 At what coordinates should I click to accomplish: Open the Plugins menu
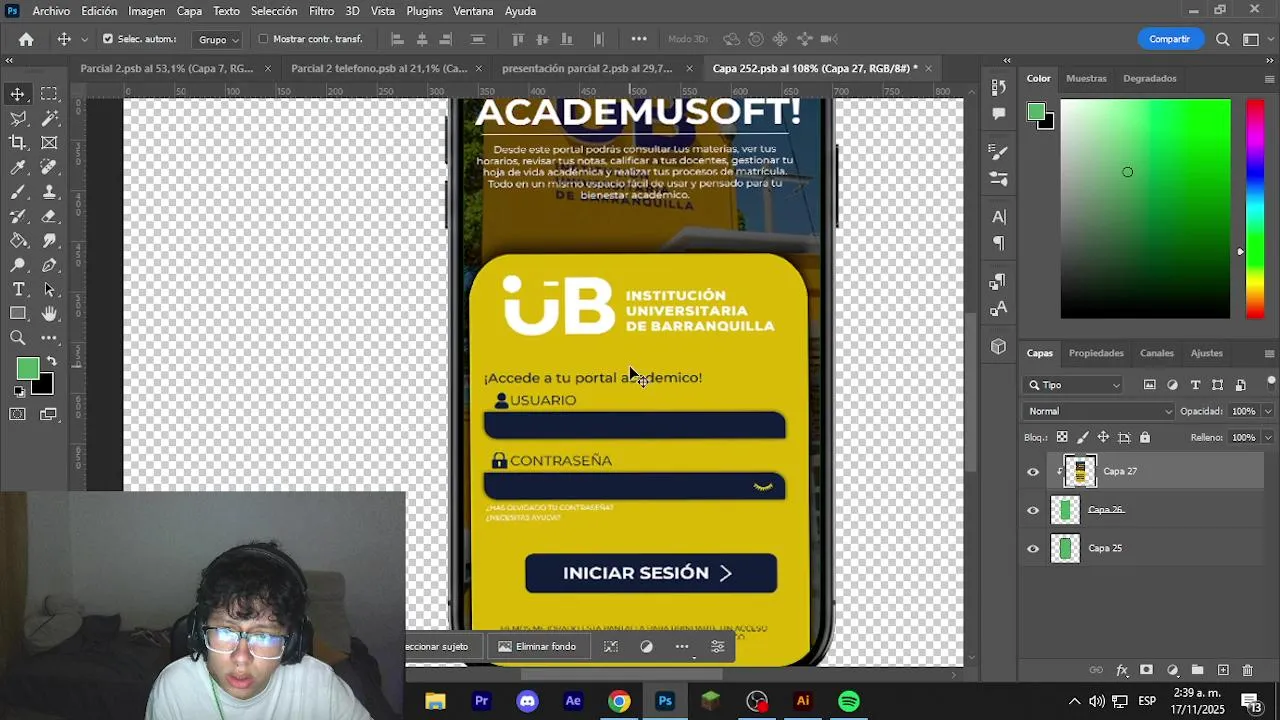tap(424, 11)
